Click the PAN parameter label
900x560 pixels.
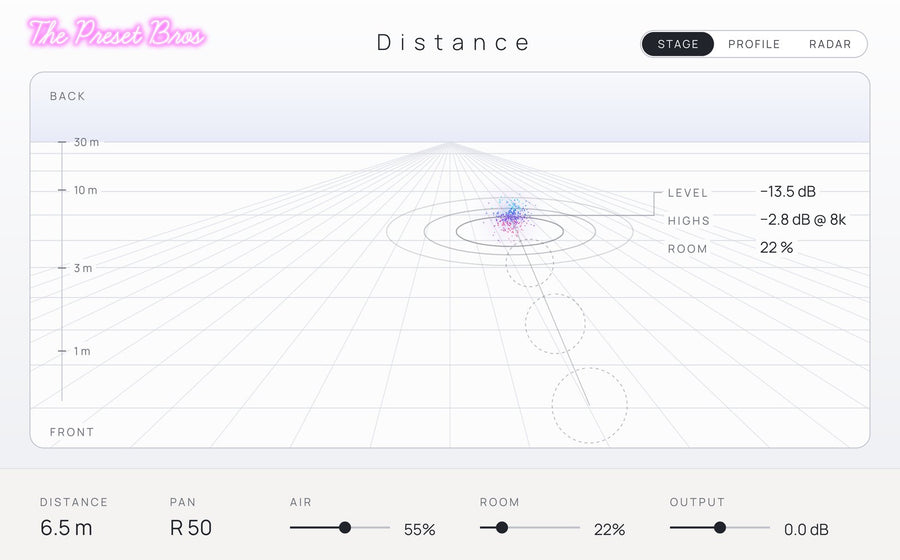(183, 502)
